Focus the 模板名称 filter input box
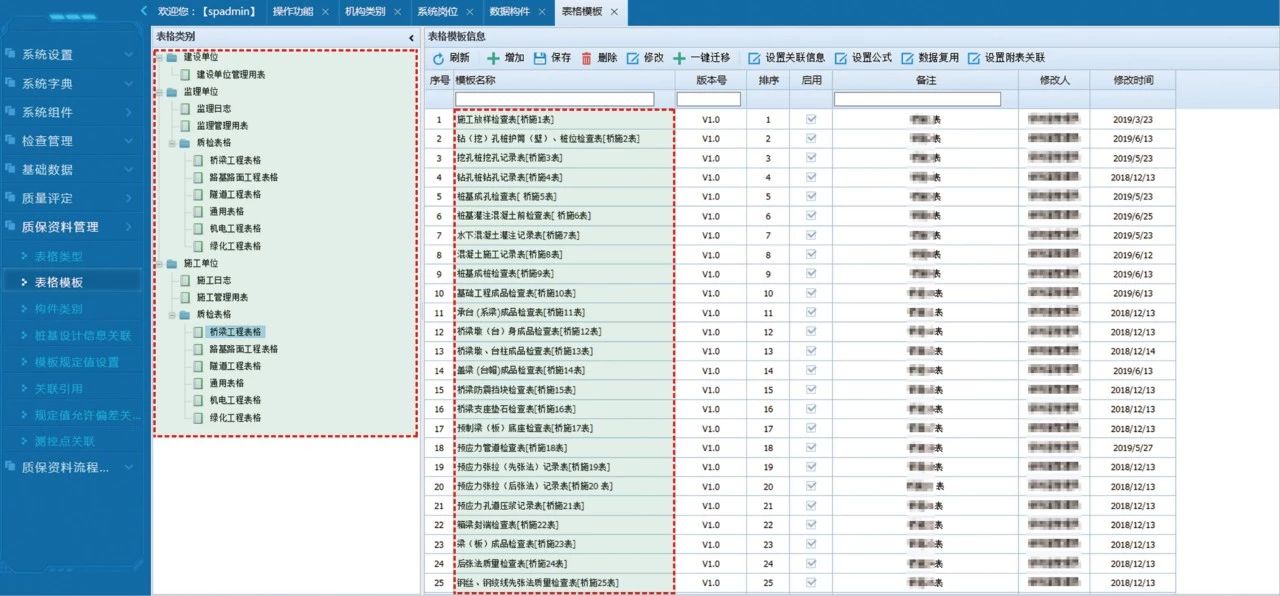 click(554, 99)
